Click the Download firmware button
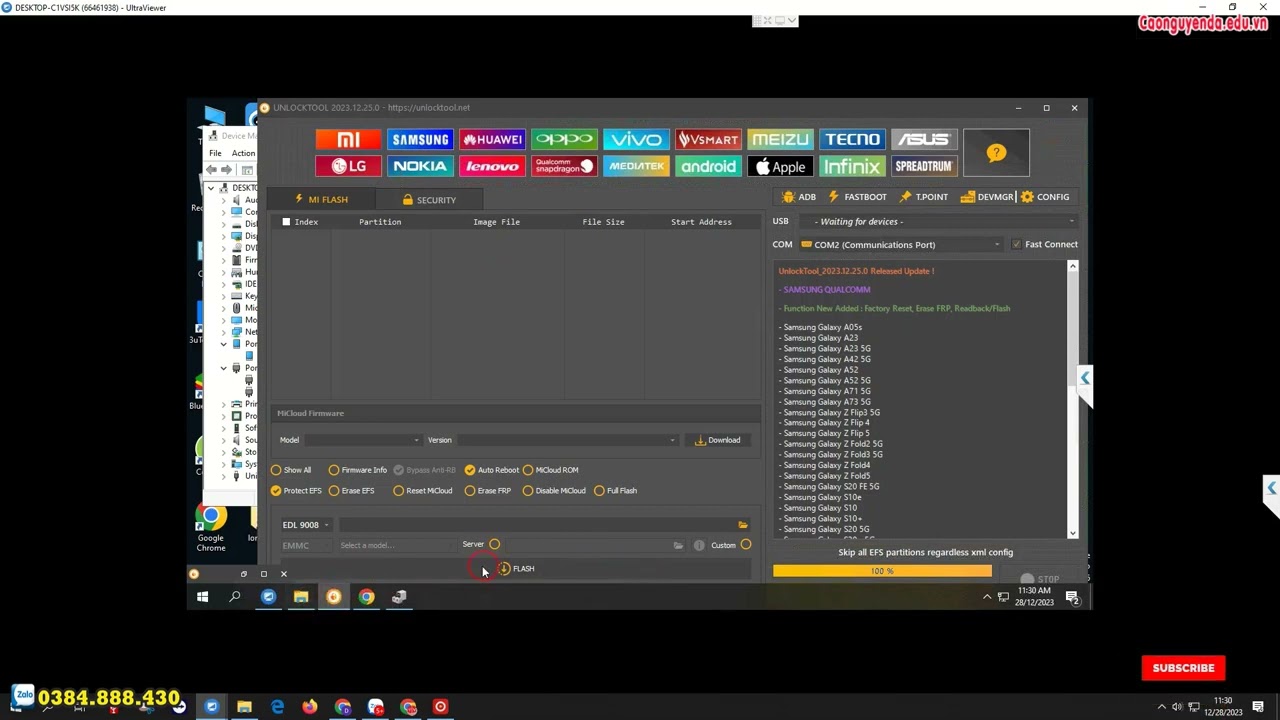The height and width of the screenshot is (720, 1280). (717, 440)
